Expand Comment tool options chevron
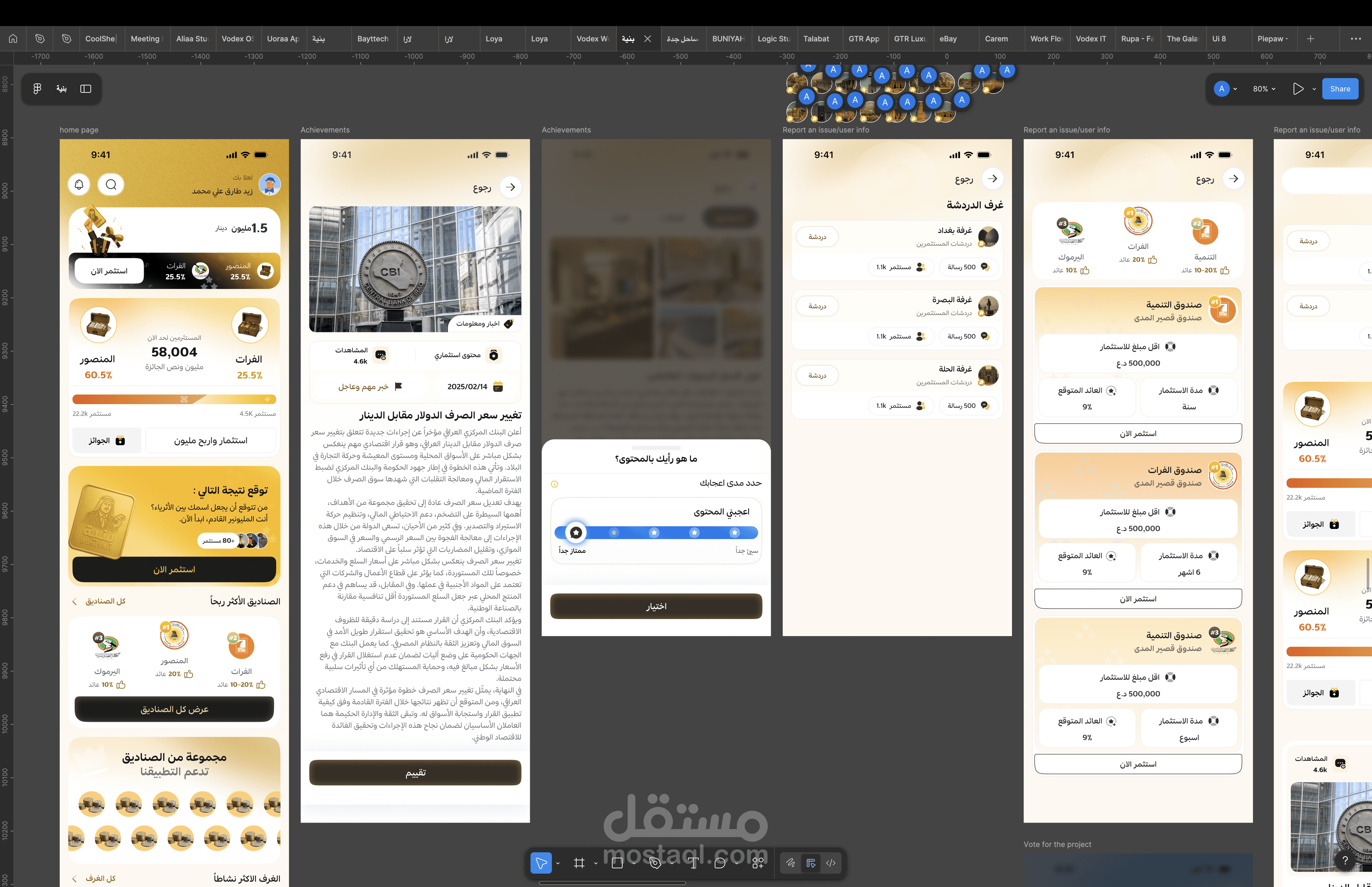The height and width of the screenshot is (887, 1372). pyautogui.click(x=736, y=863)
